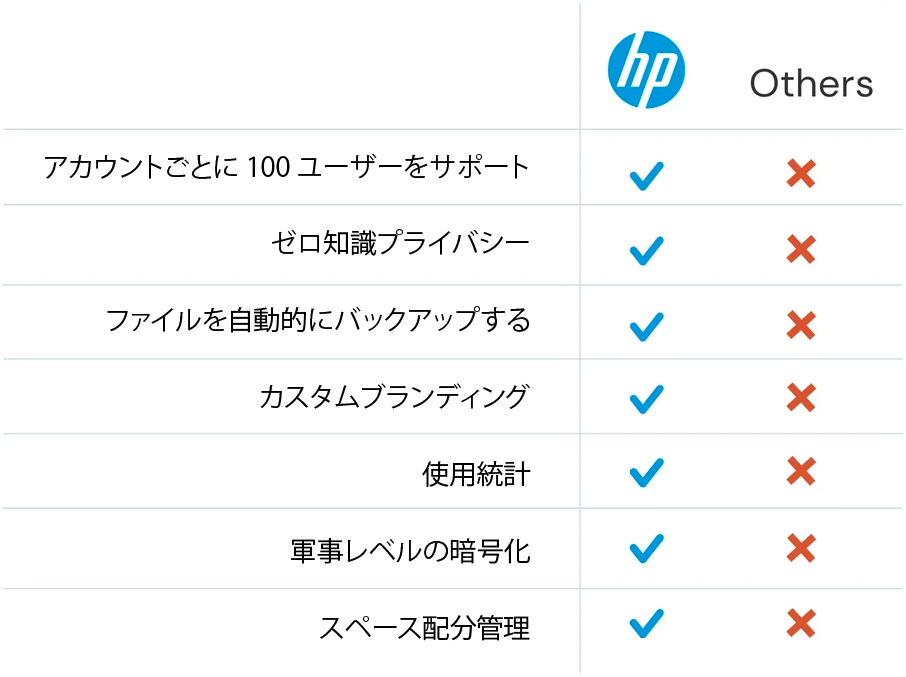Click HP checkmark for スペース配分管理
Viewport: 906px width, 677px height.
click(x=647, y=624)
